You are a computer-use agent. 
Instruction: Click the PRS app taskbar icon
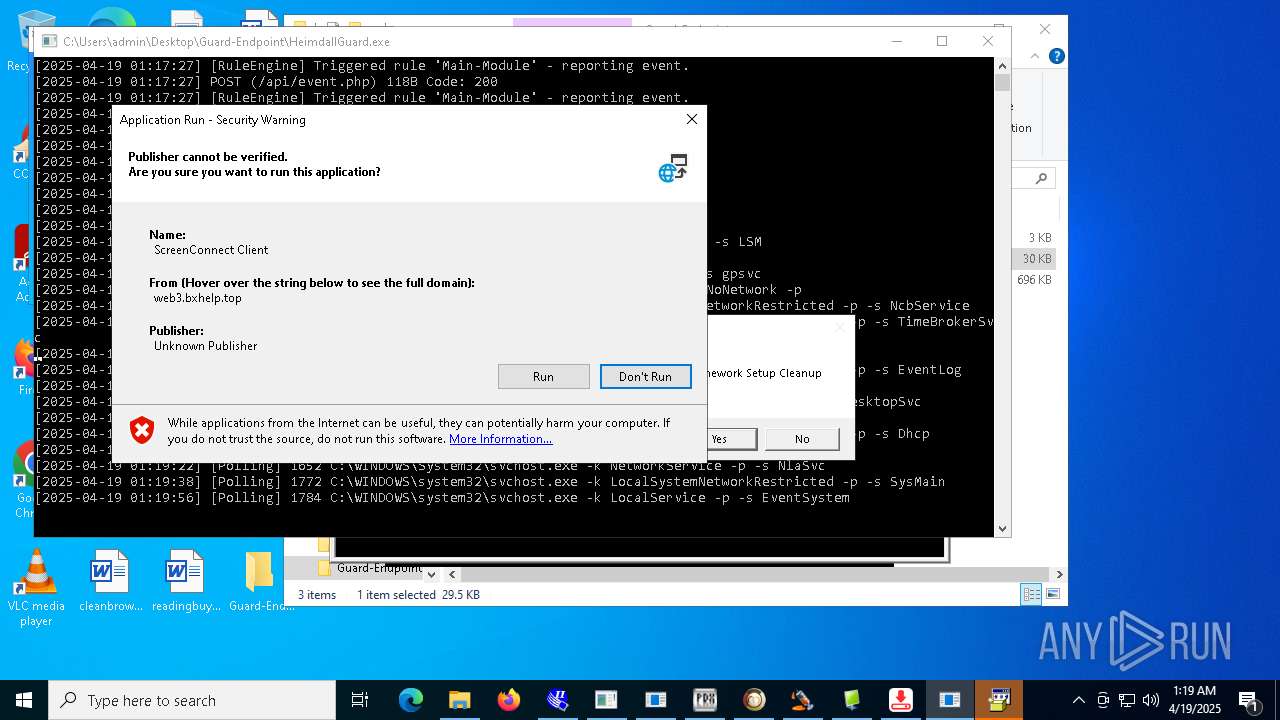pos(705,700)
